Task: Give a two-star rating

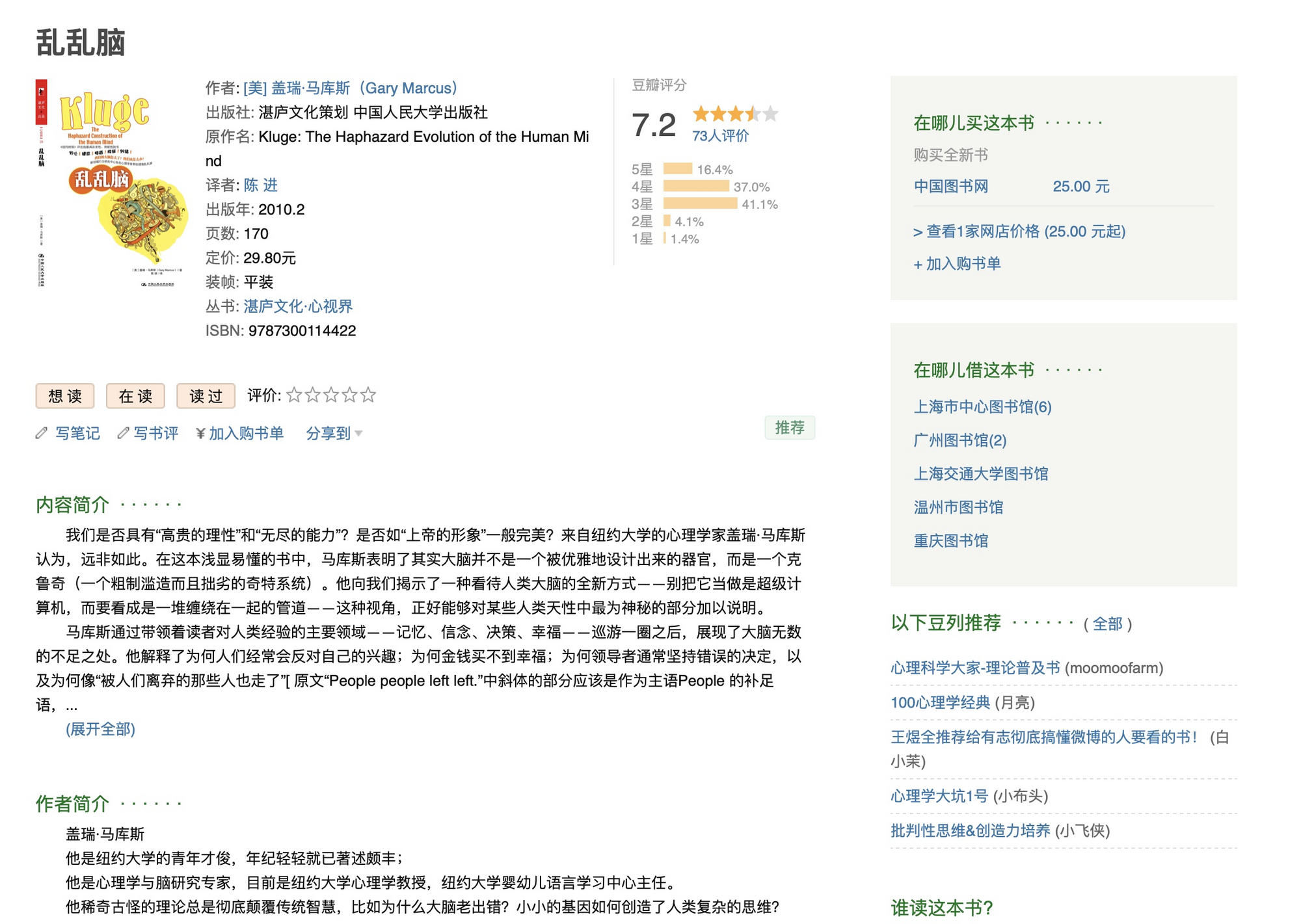Action: 313,395
